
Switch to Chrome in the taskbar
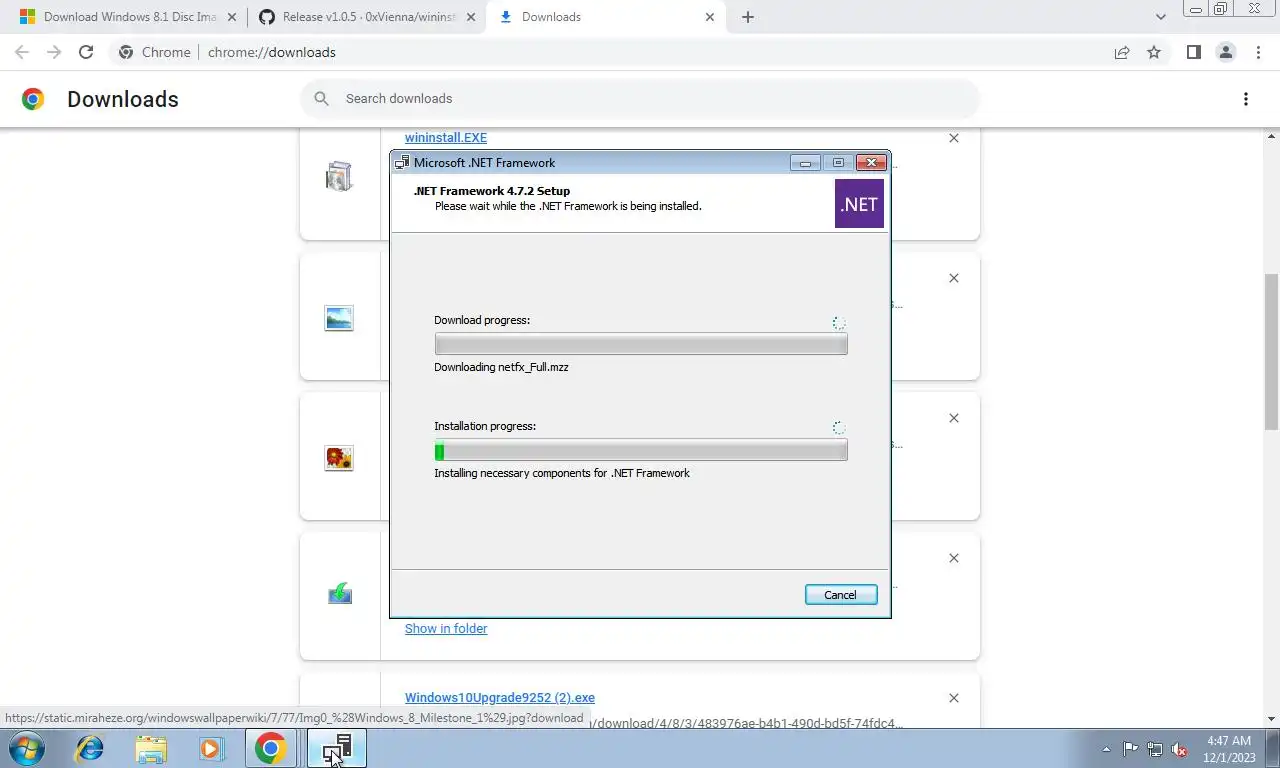pyautogui.click(x=271, y=748)
